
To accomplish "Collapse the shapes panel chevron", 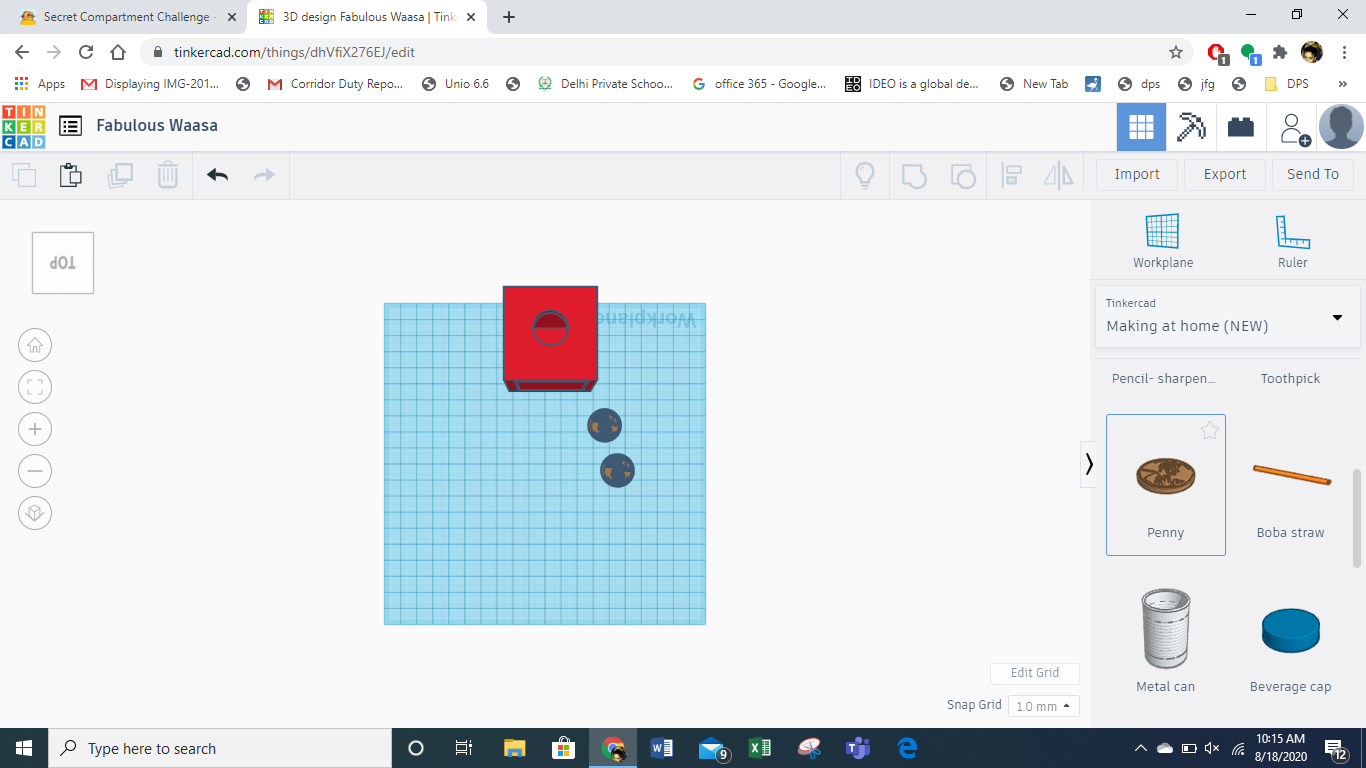I will [x=1089, y=464].
